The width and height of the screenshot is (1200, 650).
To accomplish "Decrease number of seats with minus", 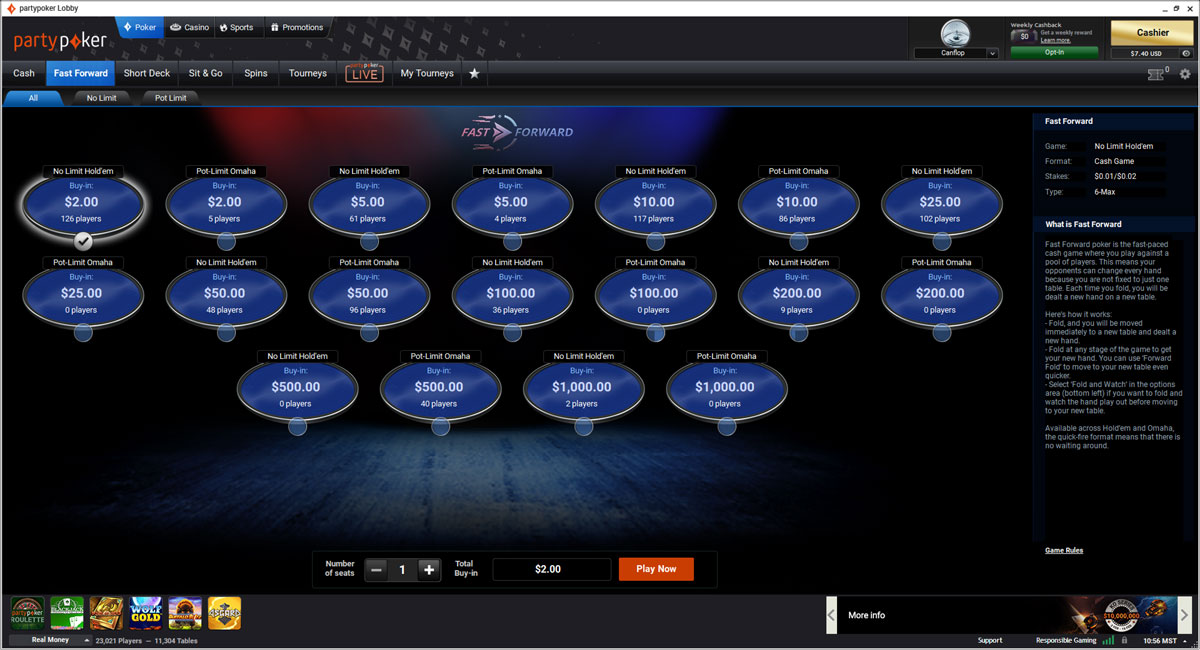I will 376,569.
